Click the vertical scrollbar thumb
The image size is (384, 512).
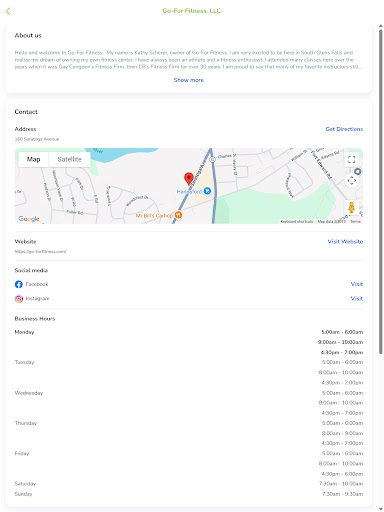click(381, 192)
